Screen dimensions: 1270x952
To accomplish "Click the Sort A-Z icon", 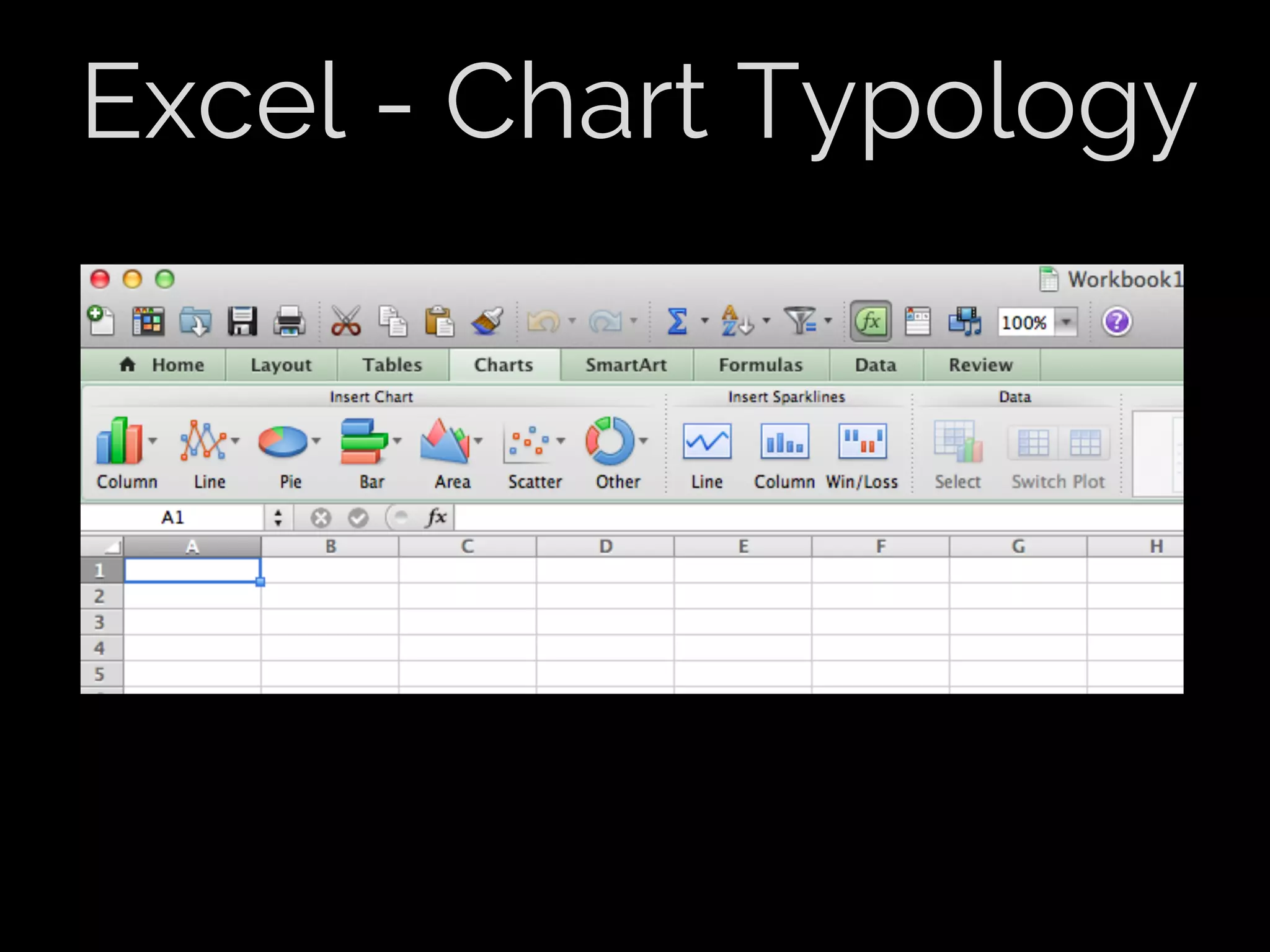I will click(736, 321).
